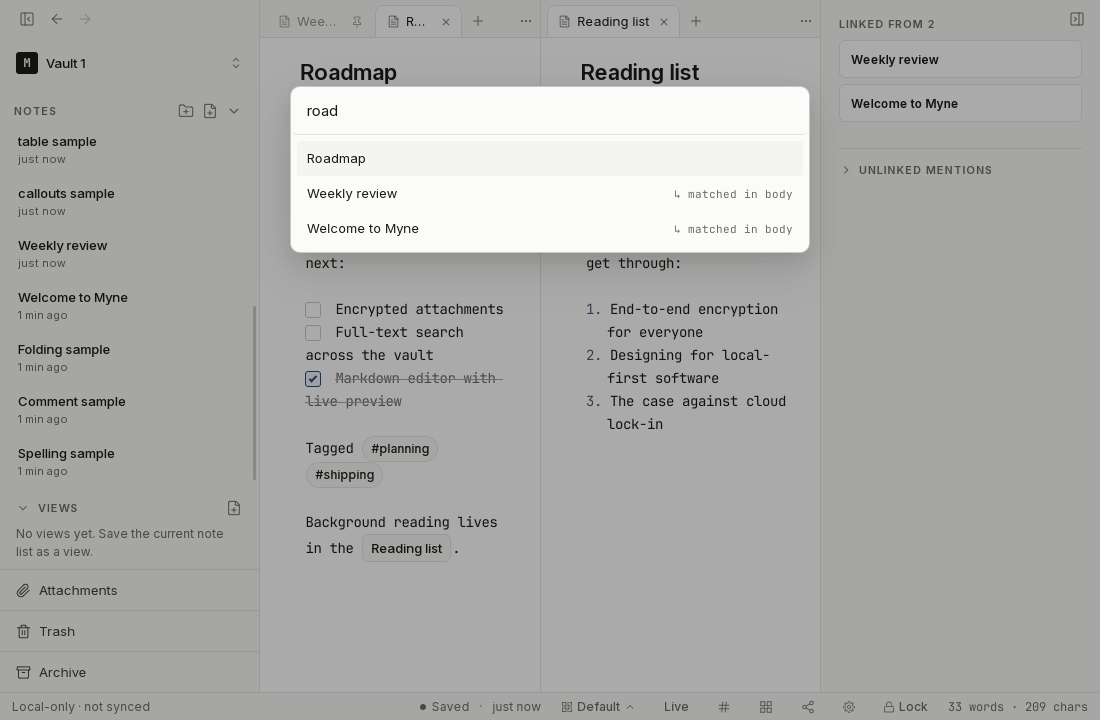
Task: Open the Archive section
Action: 129,672
